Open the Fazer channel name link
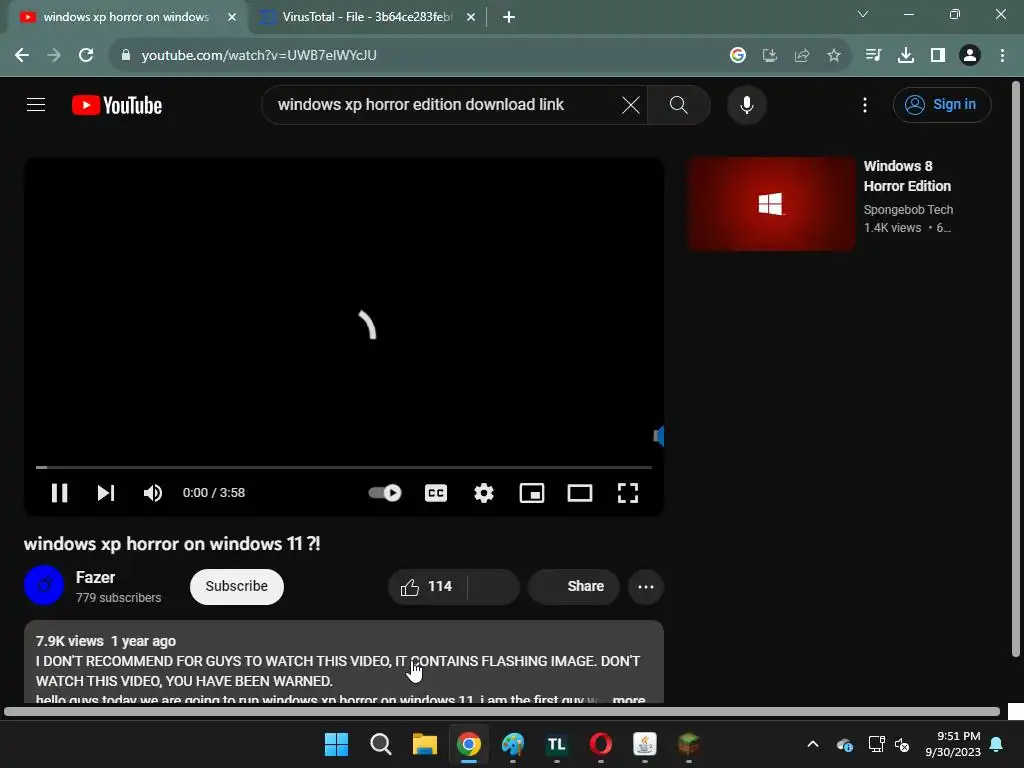 point(95,577)
